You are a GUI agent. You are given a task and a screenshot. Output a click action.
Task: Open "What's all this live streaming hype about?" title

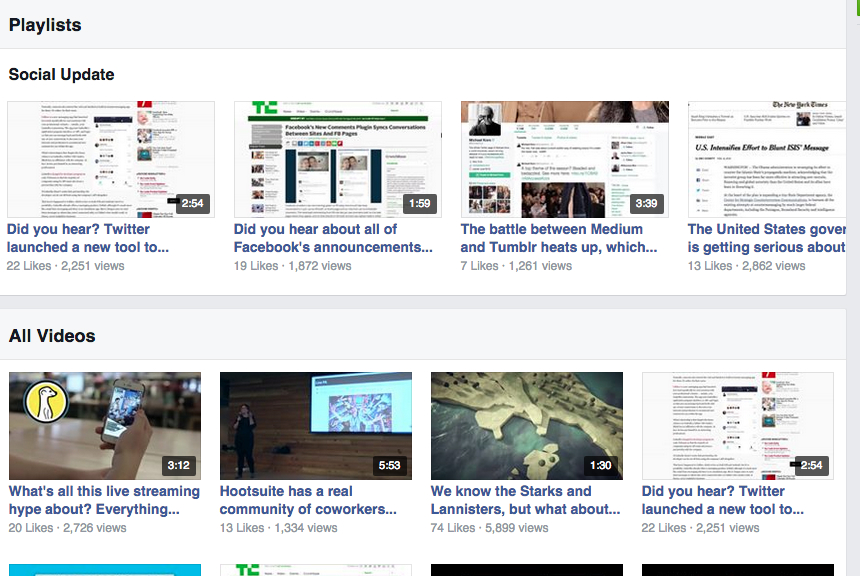104,500
